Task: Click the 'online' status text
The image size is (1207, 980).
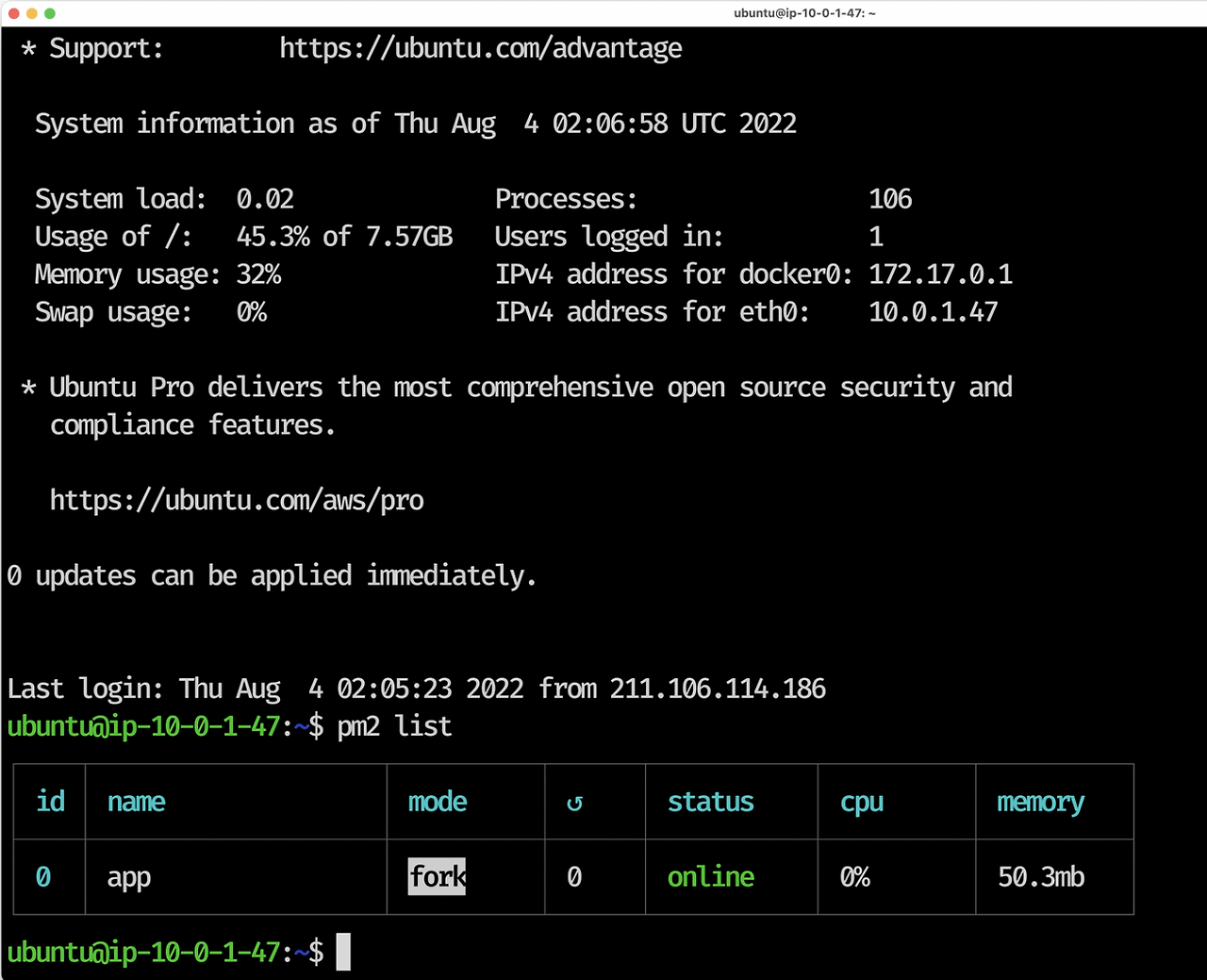Action: 710,876
